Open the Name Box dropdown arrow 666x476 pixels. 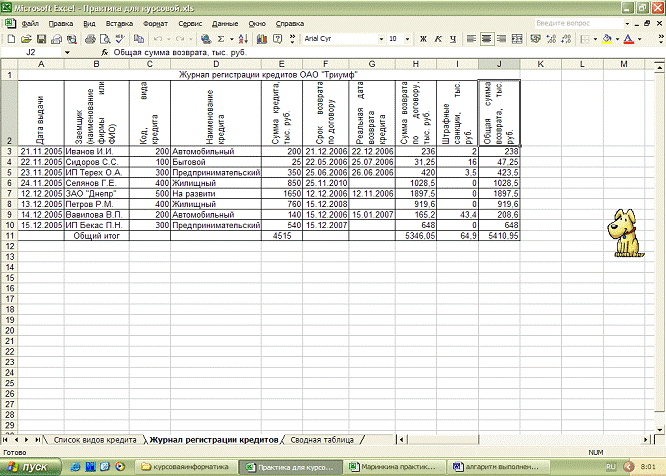coord(68,51)
